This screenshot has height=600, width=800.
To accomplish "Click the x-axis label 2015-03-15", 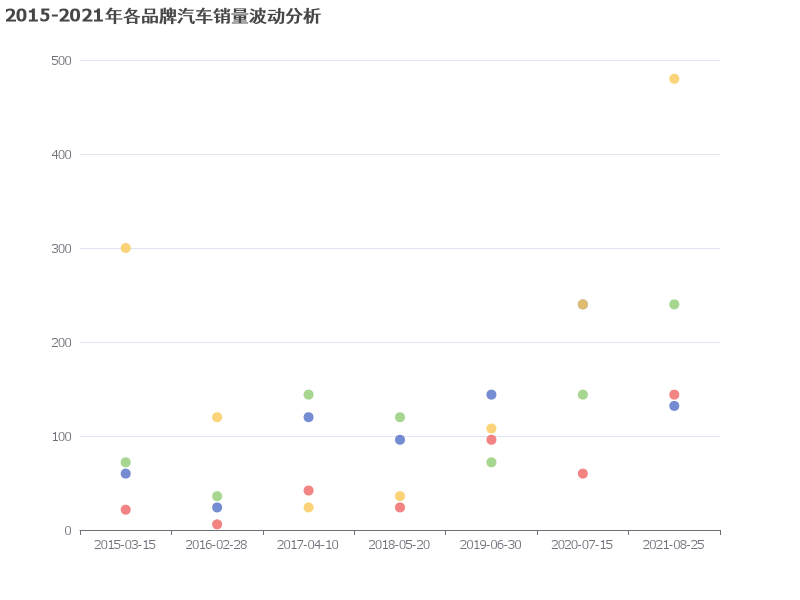I will point(125,545).
